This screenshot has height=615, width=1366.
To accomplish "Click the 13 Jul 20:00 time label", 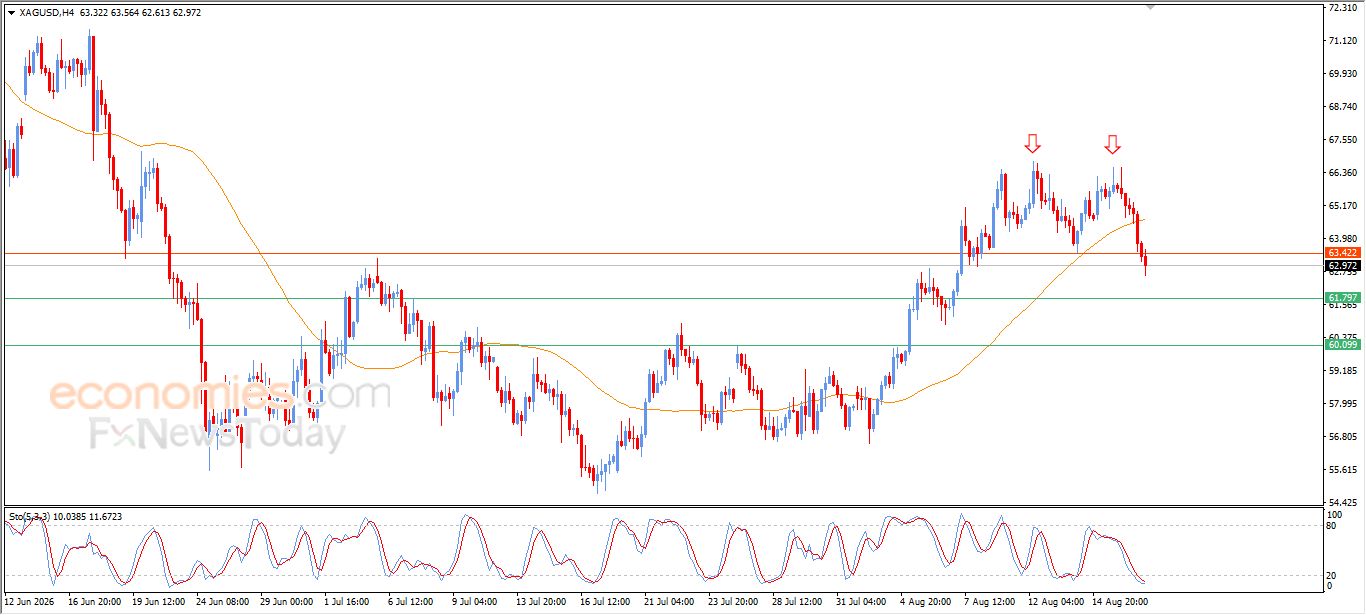I will (541, 603).
